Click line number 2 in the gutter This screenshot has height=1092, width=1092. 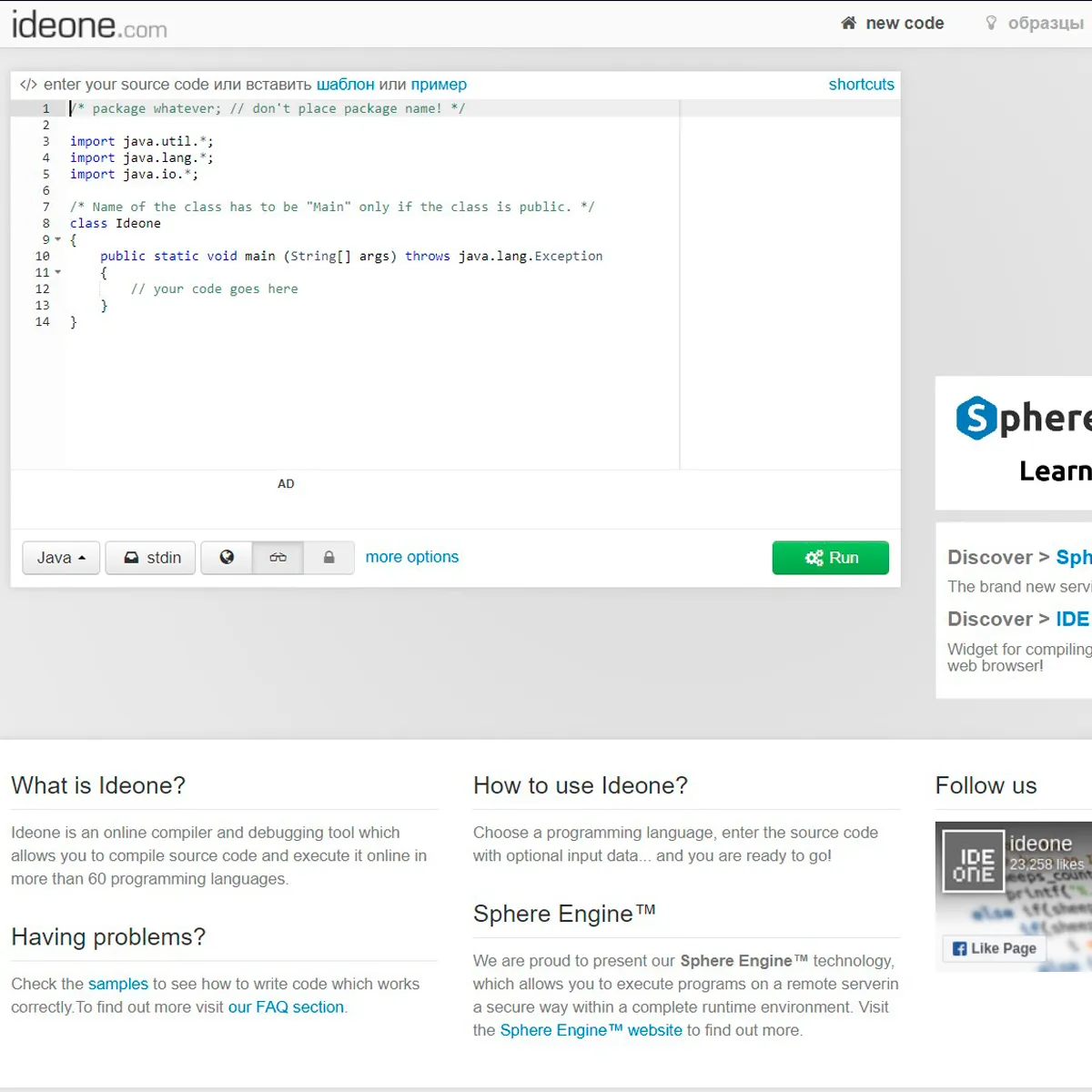(46, 125)
